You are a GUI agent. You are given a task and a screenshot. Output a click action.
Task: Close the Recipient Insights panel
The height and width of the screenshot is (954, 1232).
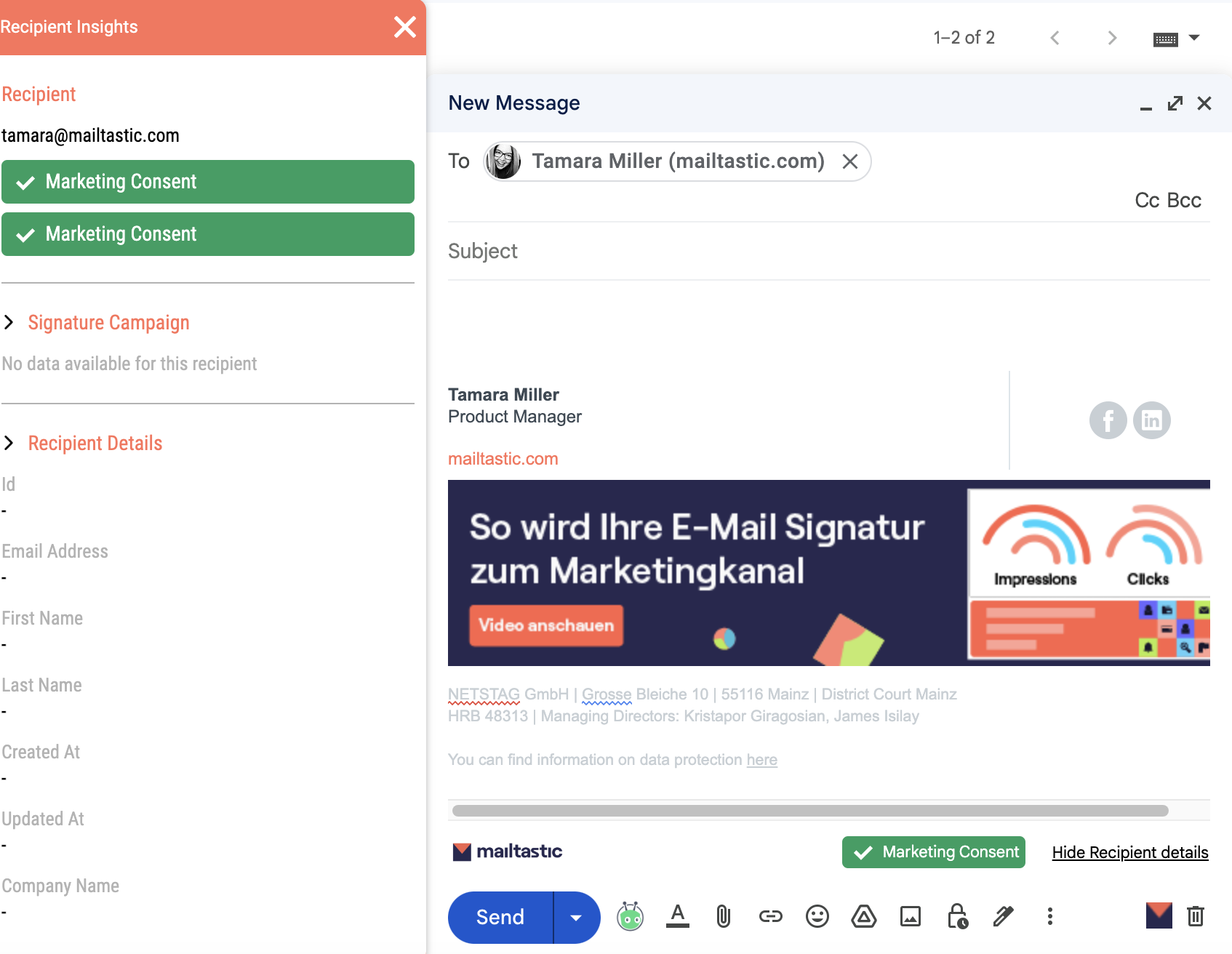click(405, 27)
